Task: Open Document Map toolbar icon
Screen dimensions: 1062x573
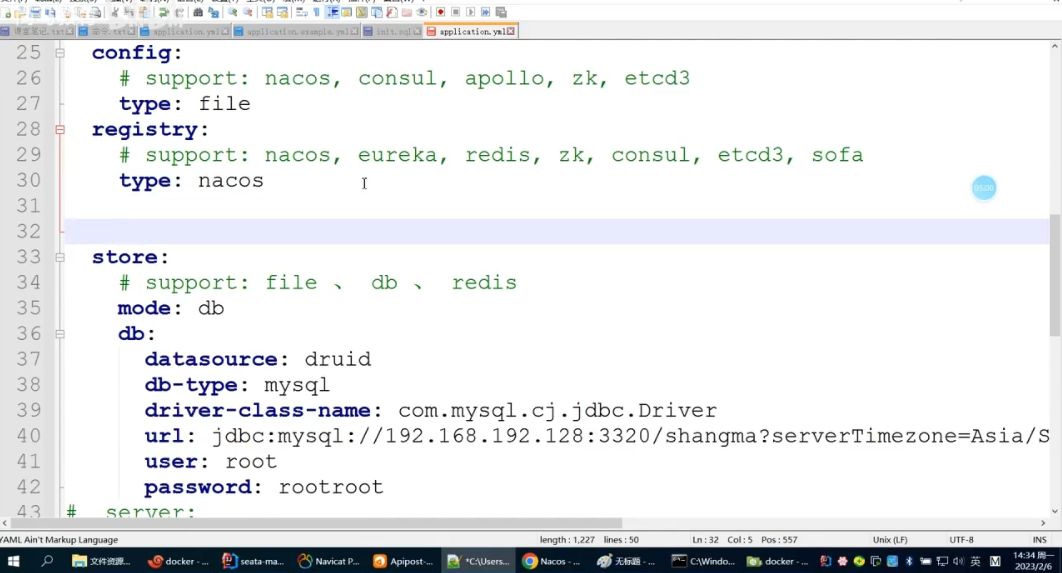Action: click(362, 12)
